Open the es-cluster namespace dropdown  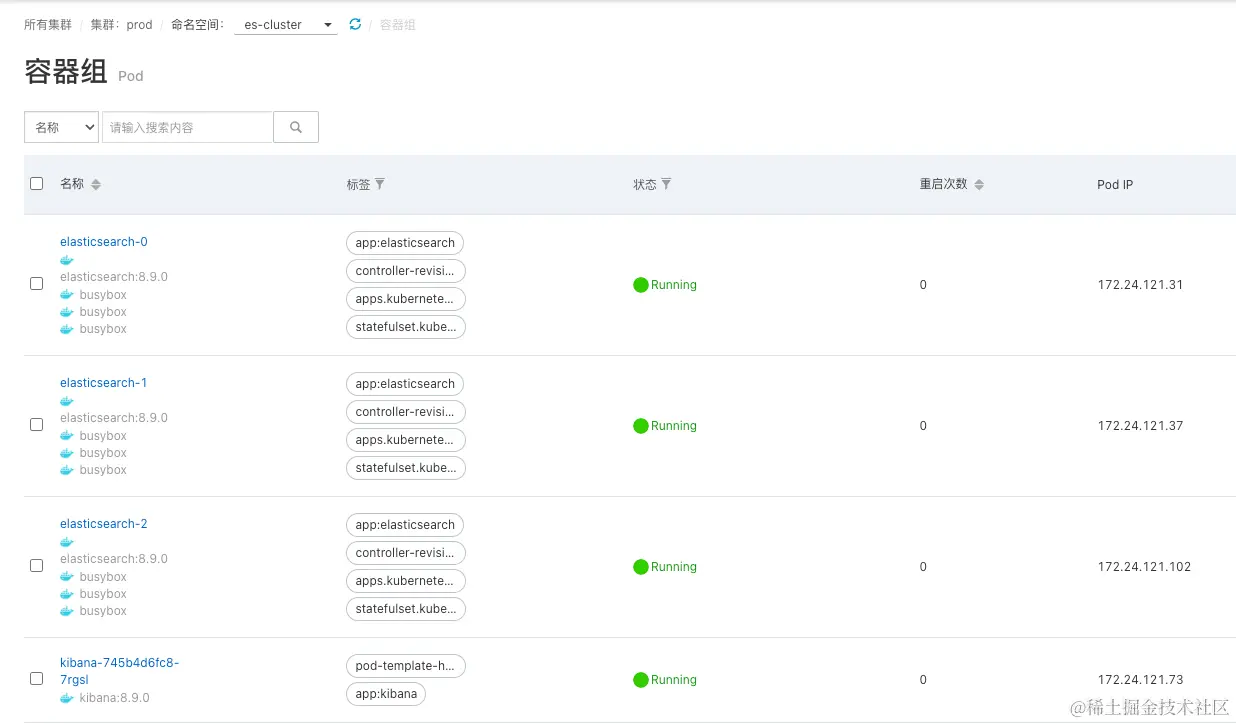pyautogui.click(x=286, y=25)
